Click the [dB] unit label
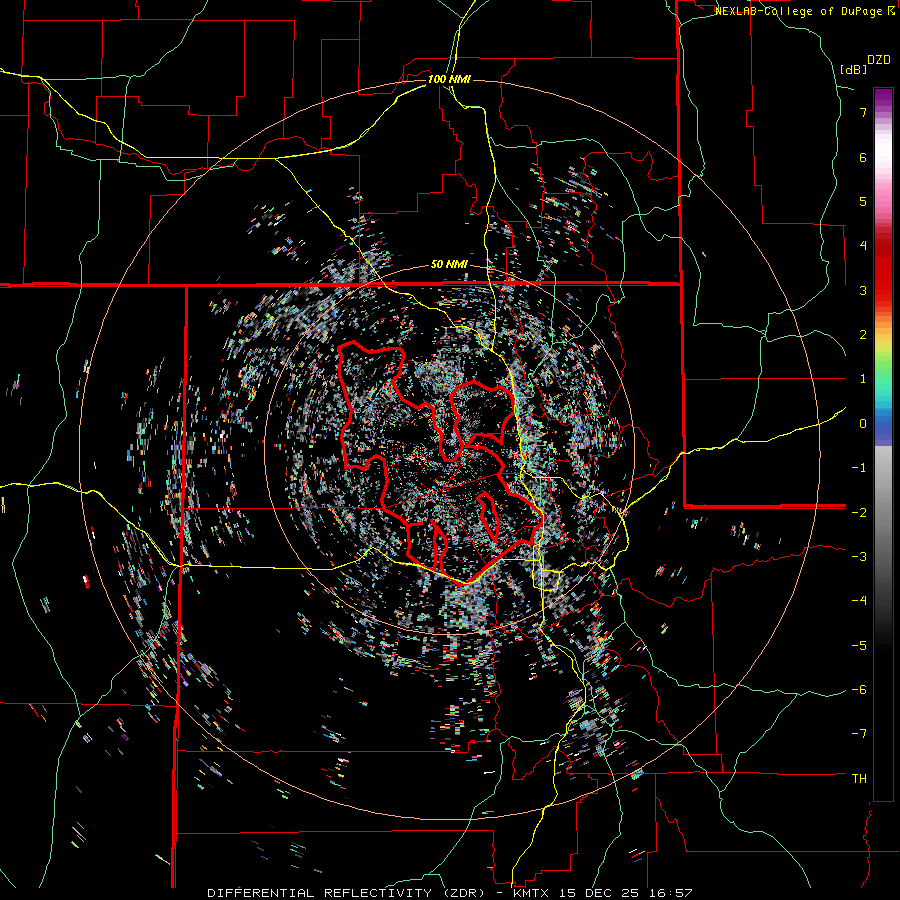The height and width of the screenshot is (900, 900). [854, 69]
